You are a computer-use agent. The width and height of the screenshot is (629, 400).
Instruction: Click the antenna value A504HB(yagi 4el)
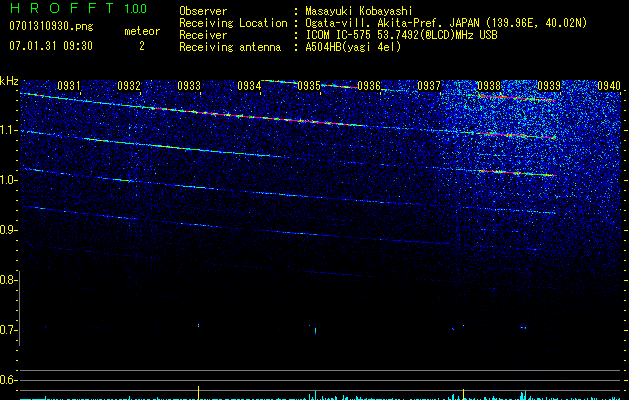[353, 47]
